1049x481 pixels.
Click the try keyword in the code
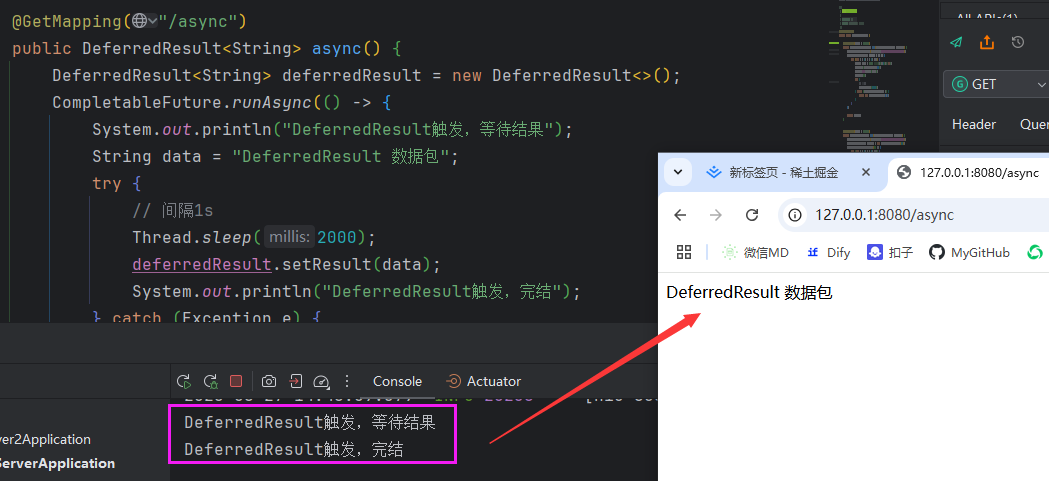[x=107, y=183]
